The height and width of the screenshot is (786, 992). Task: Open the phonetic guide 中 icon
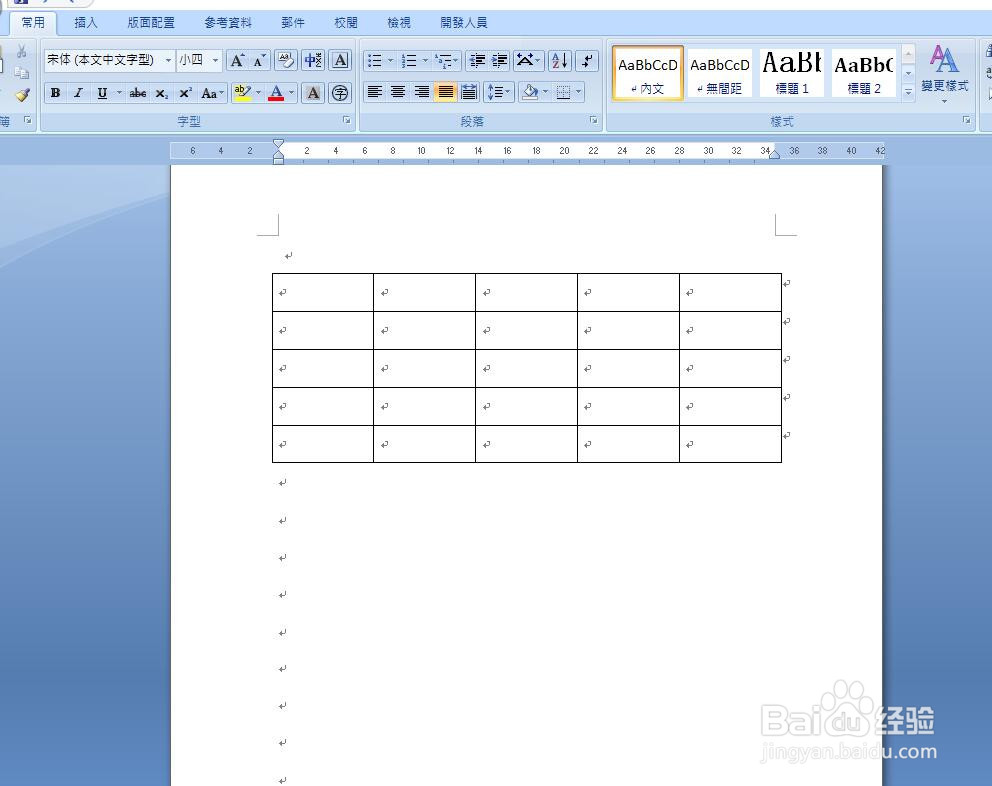pos(313,61)
